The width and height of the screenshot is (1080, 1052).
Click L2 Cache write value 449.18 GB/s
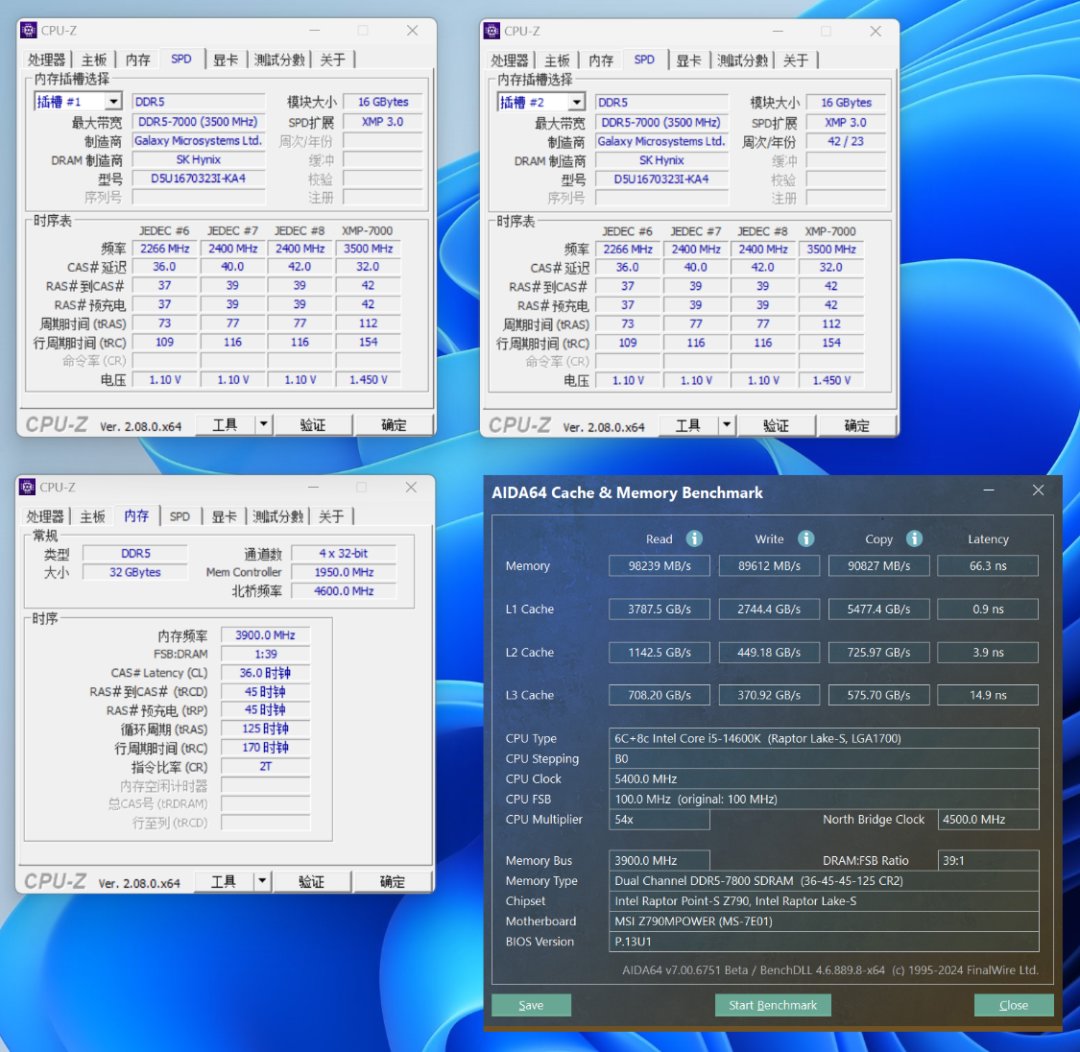click(769, 652)
